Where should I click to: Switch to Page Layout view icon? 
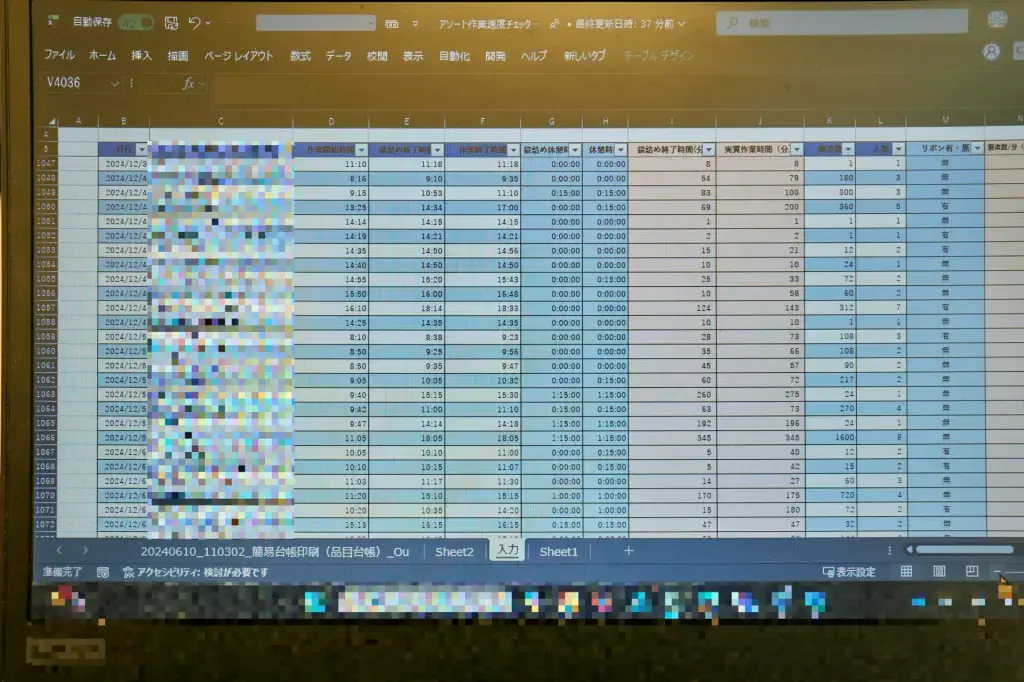pyautogui.click(x=939, y=572)
